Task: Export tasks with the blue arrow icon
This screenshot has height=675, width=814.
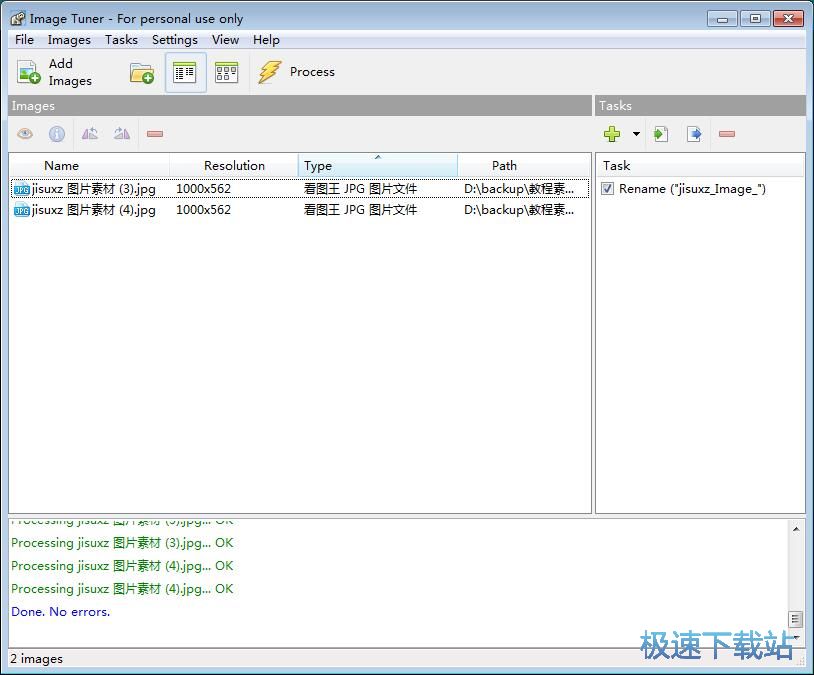Action: 694,134
